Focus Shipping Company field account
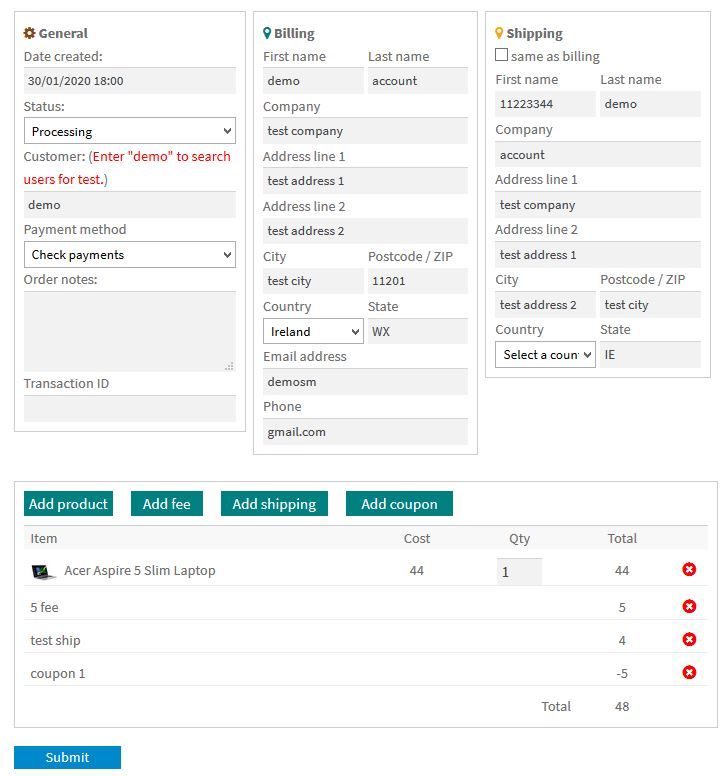This screenshot has height=776, width=725. coord(598,154)
